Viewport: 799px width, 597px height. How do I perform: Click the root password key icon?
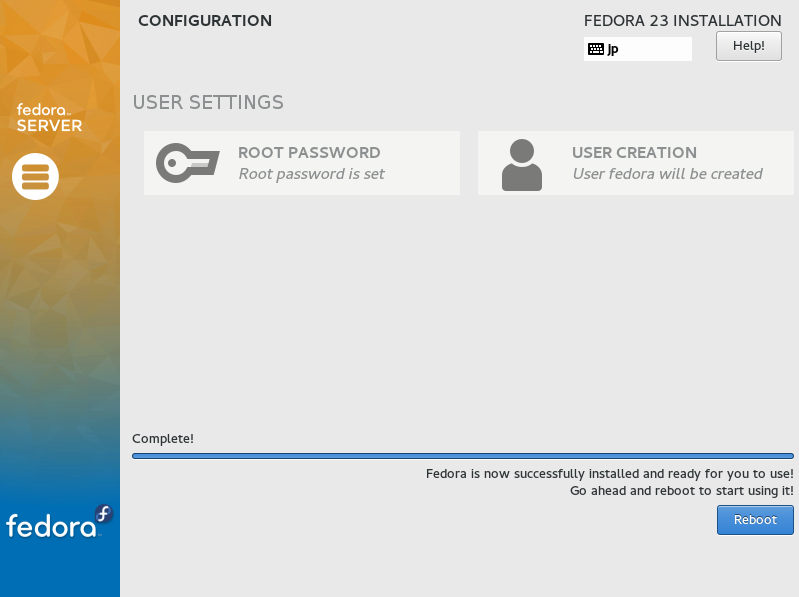188,163
